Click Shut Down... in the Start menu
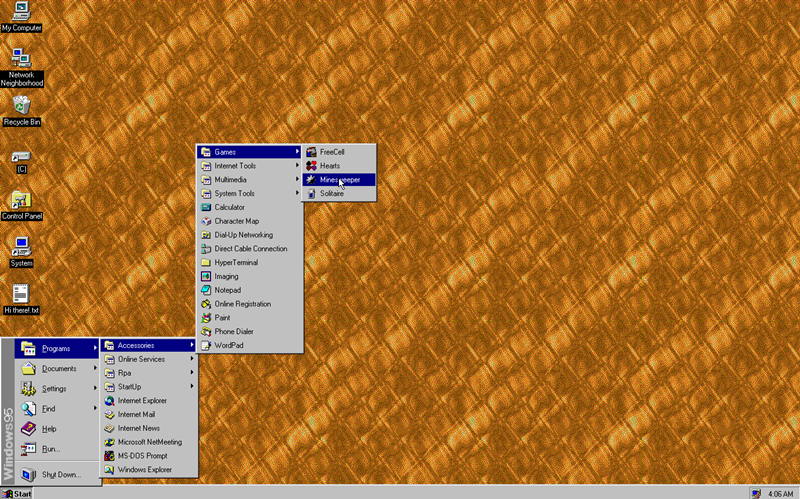Viewport: 800px width, 499px height. [x=60, y=474]
